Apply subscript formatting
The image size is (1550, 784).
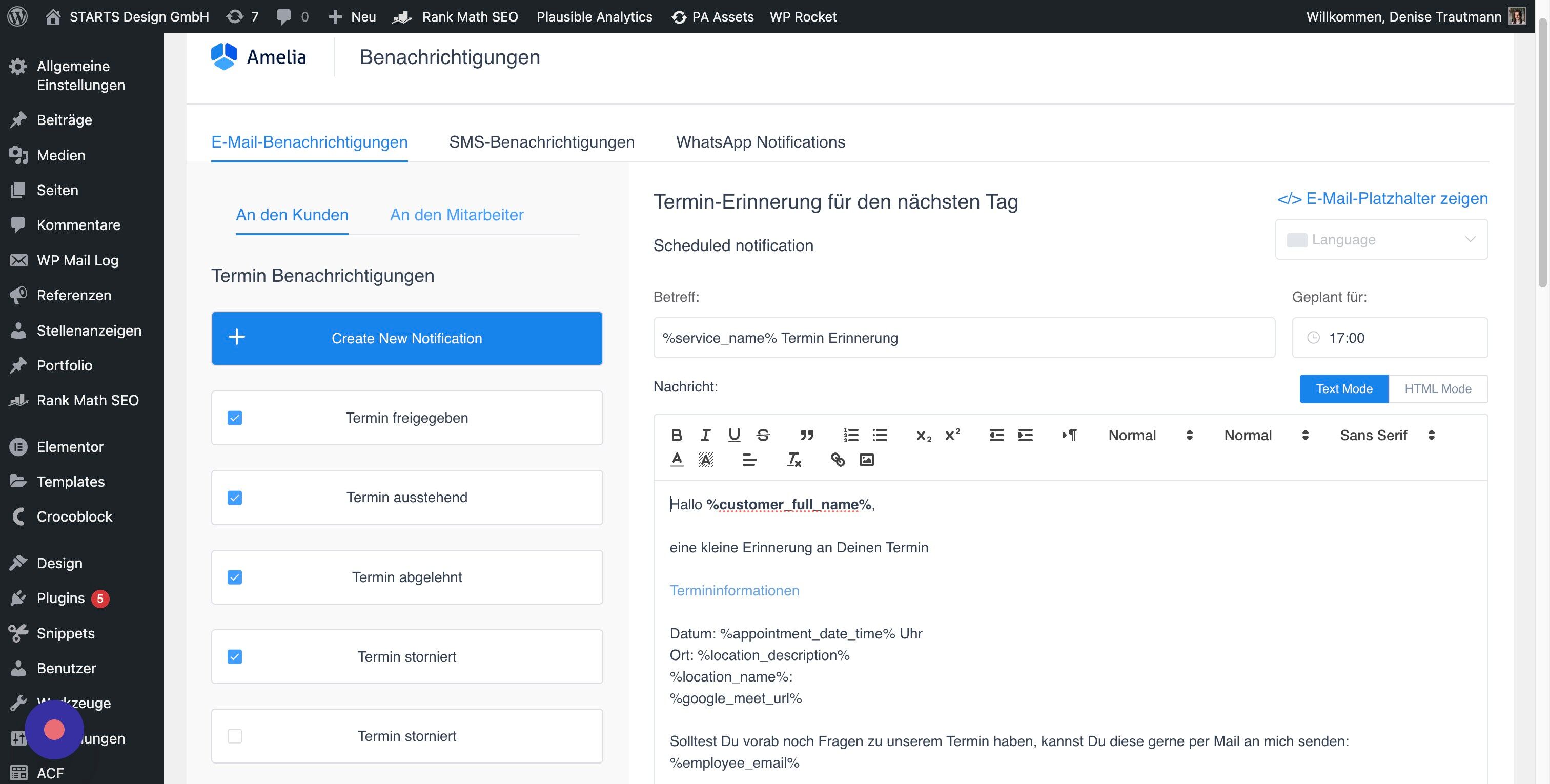click(923, 435)
